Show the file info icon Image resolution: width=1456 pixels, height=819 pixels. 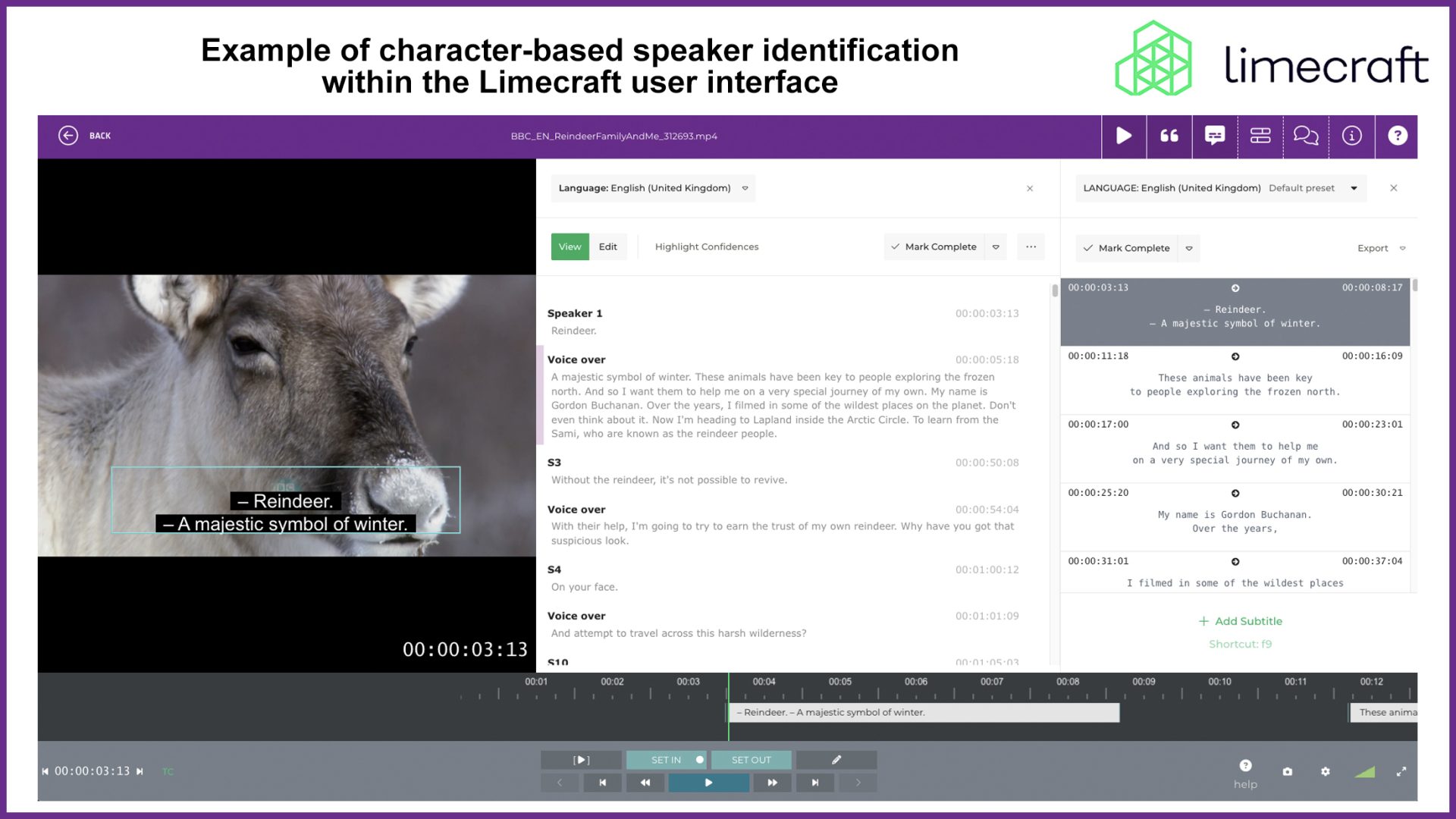click(x=1351, y=136)
